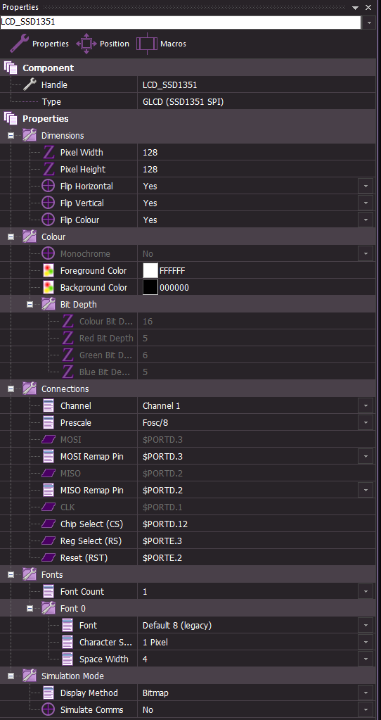Switch to the Position tab
The height and width of the screenshot is (720, 381).
tap(103, 44)
